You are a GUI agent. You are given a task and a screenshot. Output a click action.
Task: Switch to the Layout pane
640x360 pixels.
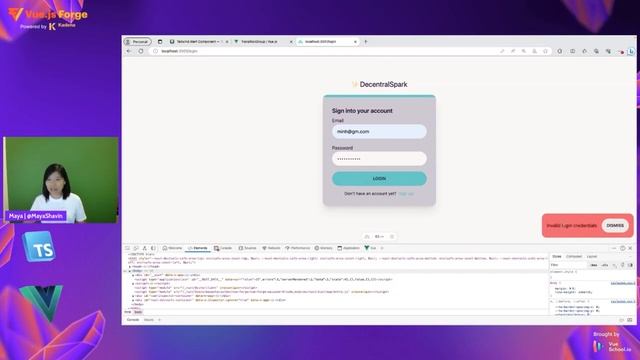coord(592,256)
